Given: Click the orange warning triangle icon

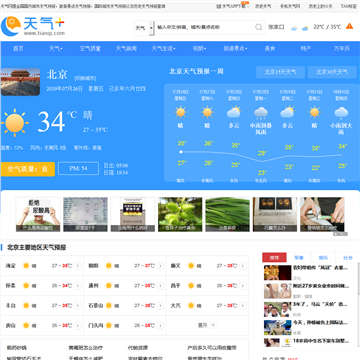Looking at the screenshot, I should (349, 26).
